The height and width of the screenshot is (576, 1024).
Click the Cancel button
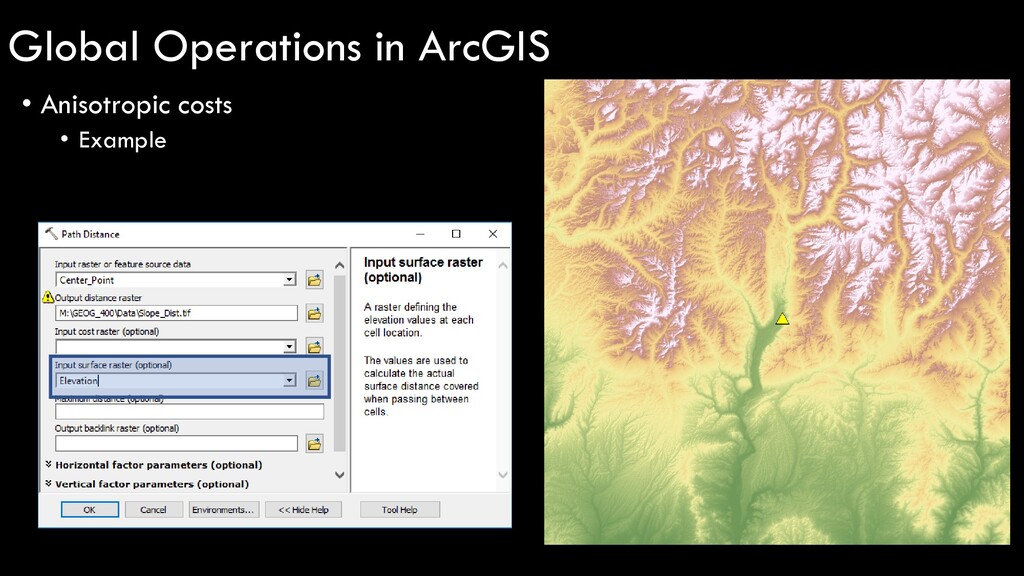point(153,509)
